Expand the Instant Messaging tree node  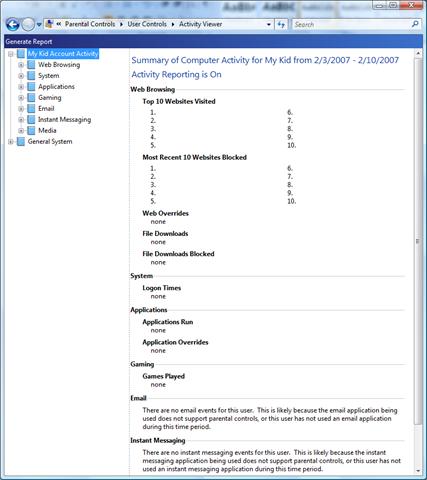pyautogui.click(x=21, y=120)
